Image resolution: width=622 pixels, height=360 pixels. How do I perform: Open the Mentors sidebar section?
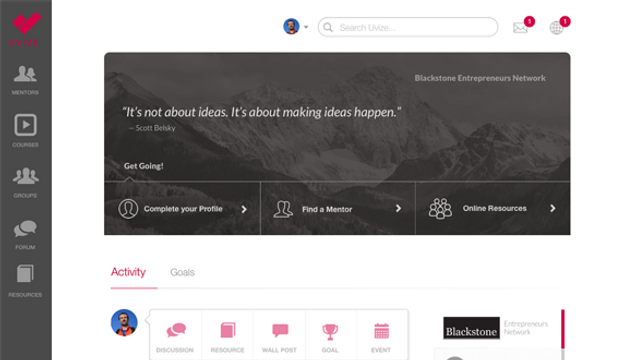point(25,80)
